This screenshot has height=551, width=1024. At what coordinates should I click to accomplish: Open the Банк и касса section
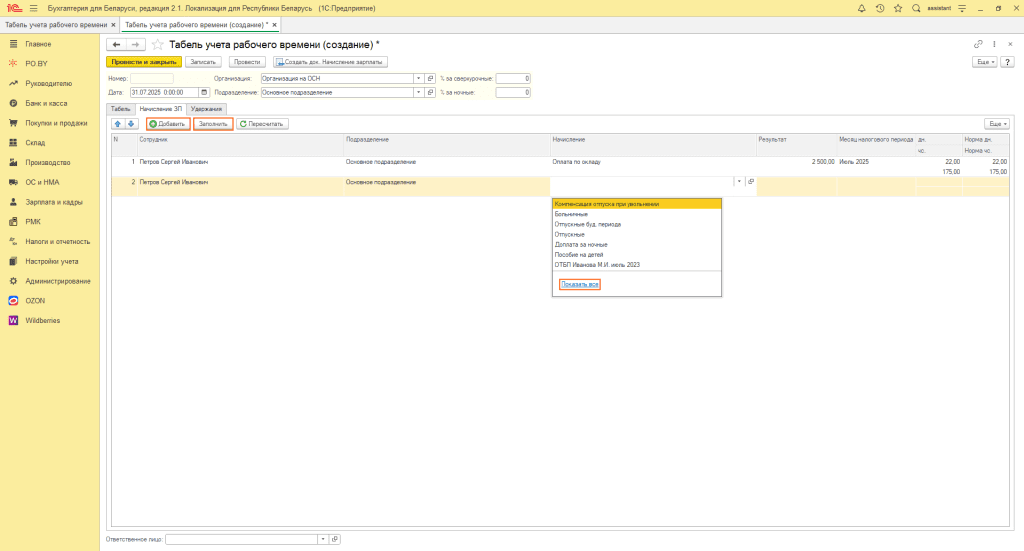[x=46, y=103]
